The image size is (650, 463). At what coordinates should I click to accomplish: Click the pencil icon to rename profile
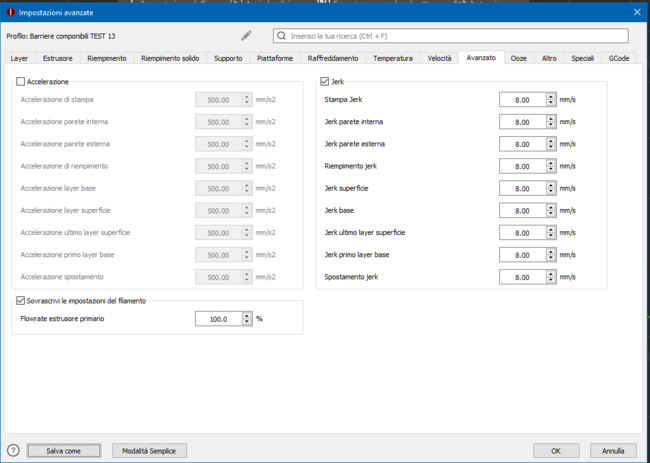point(247,35)
